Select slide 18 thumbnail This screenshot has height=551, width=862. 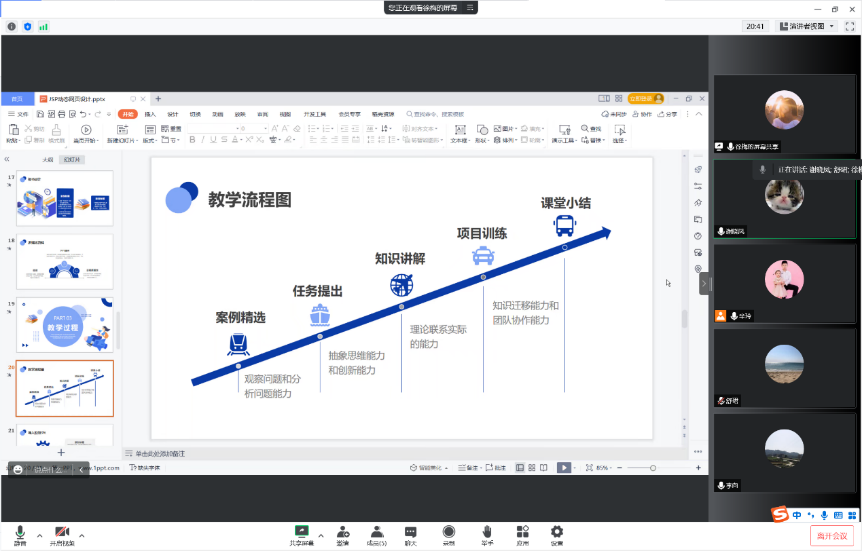[x=65, y=262]
